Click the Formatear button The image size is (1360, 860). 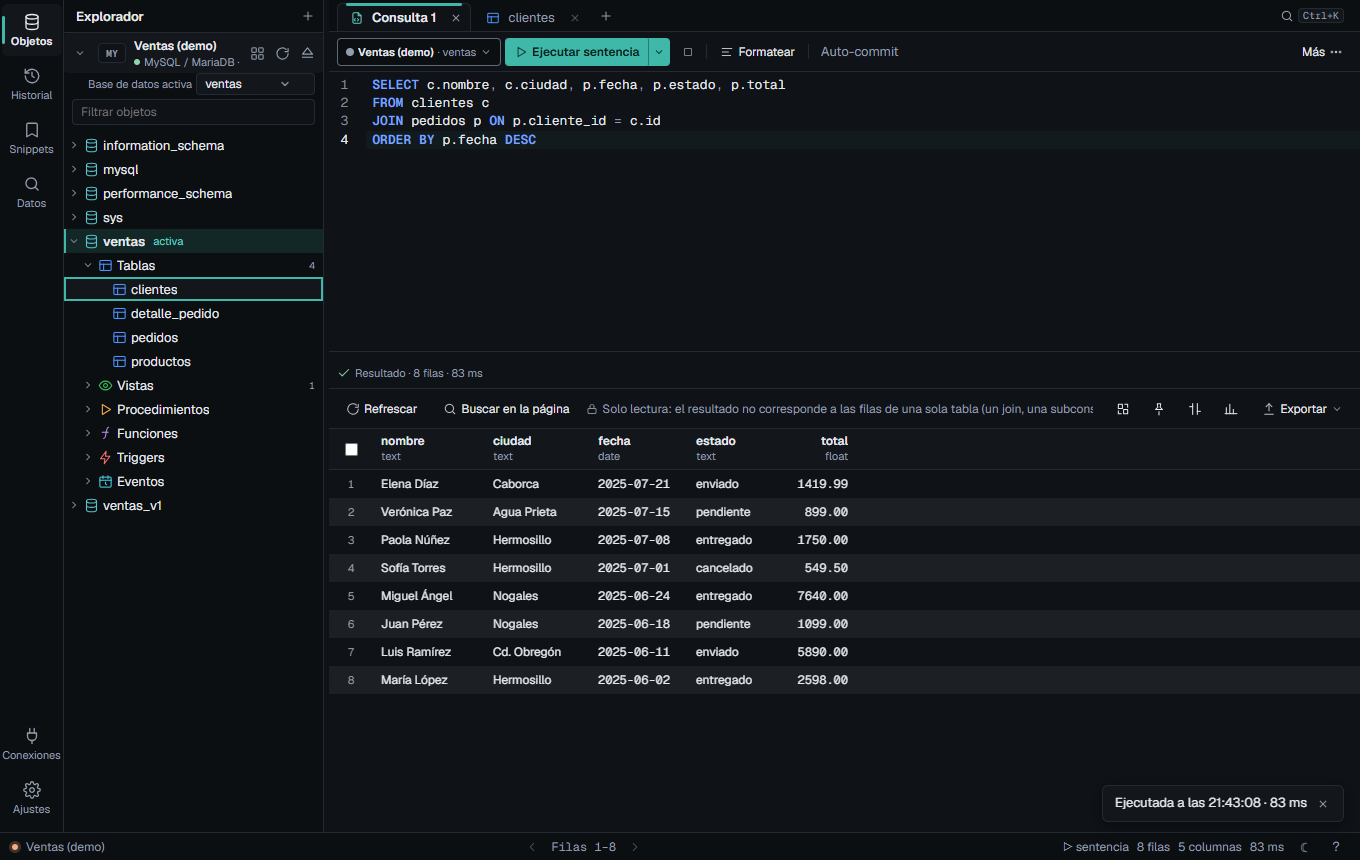click(x=757, y=52)
